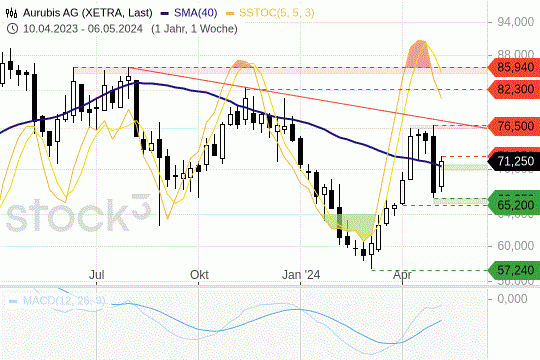
Task: Click the 'Okt' time axis label
Action: click(x=199, y=275)
